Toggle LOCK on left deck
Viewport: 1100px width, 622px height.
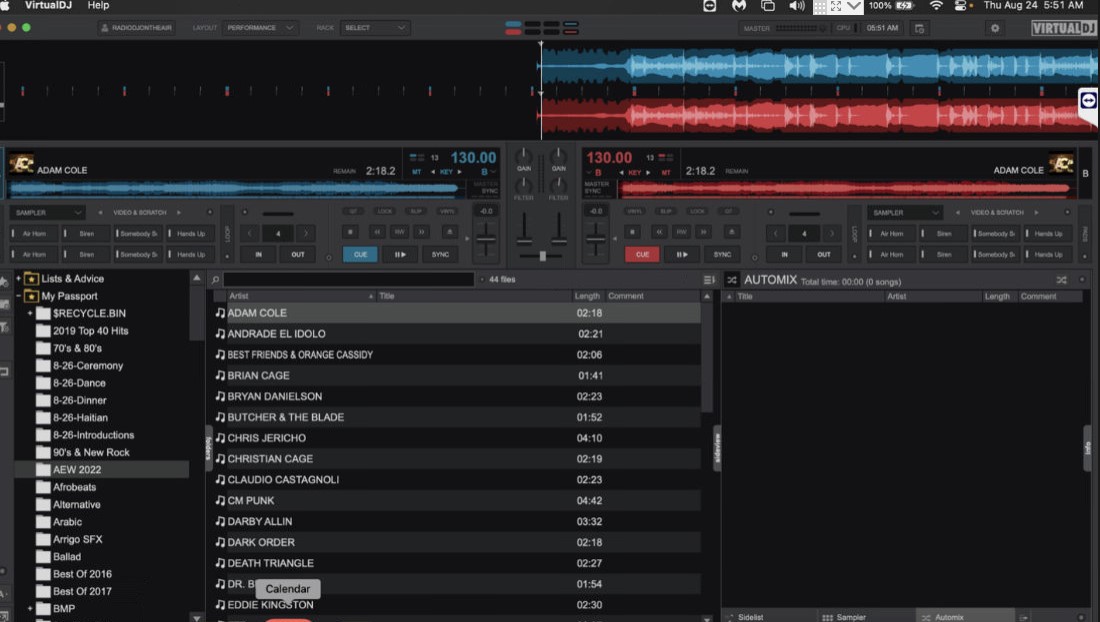(385, 211)
